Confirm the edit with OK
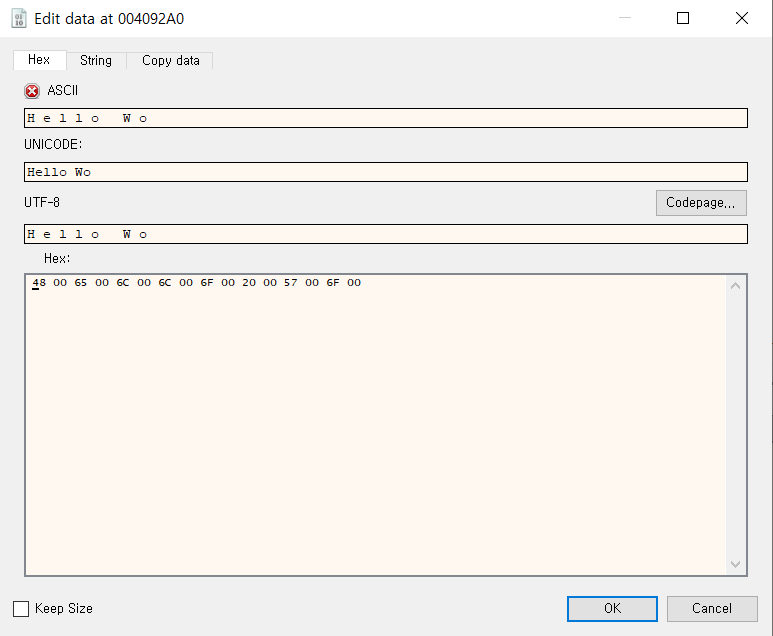 [x=612, y=608]
